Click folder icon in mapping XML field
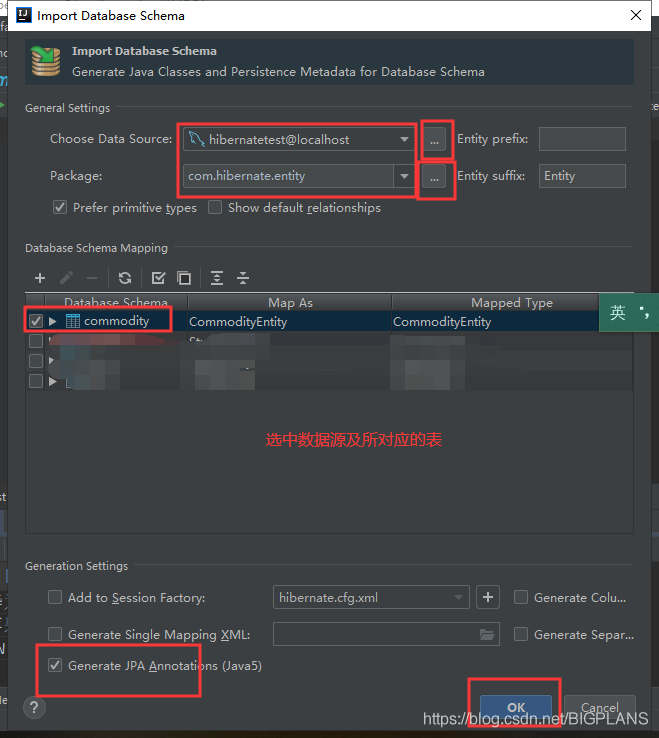Viewport: 659px width, 738px height. coord(487,635)
